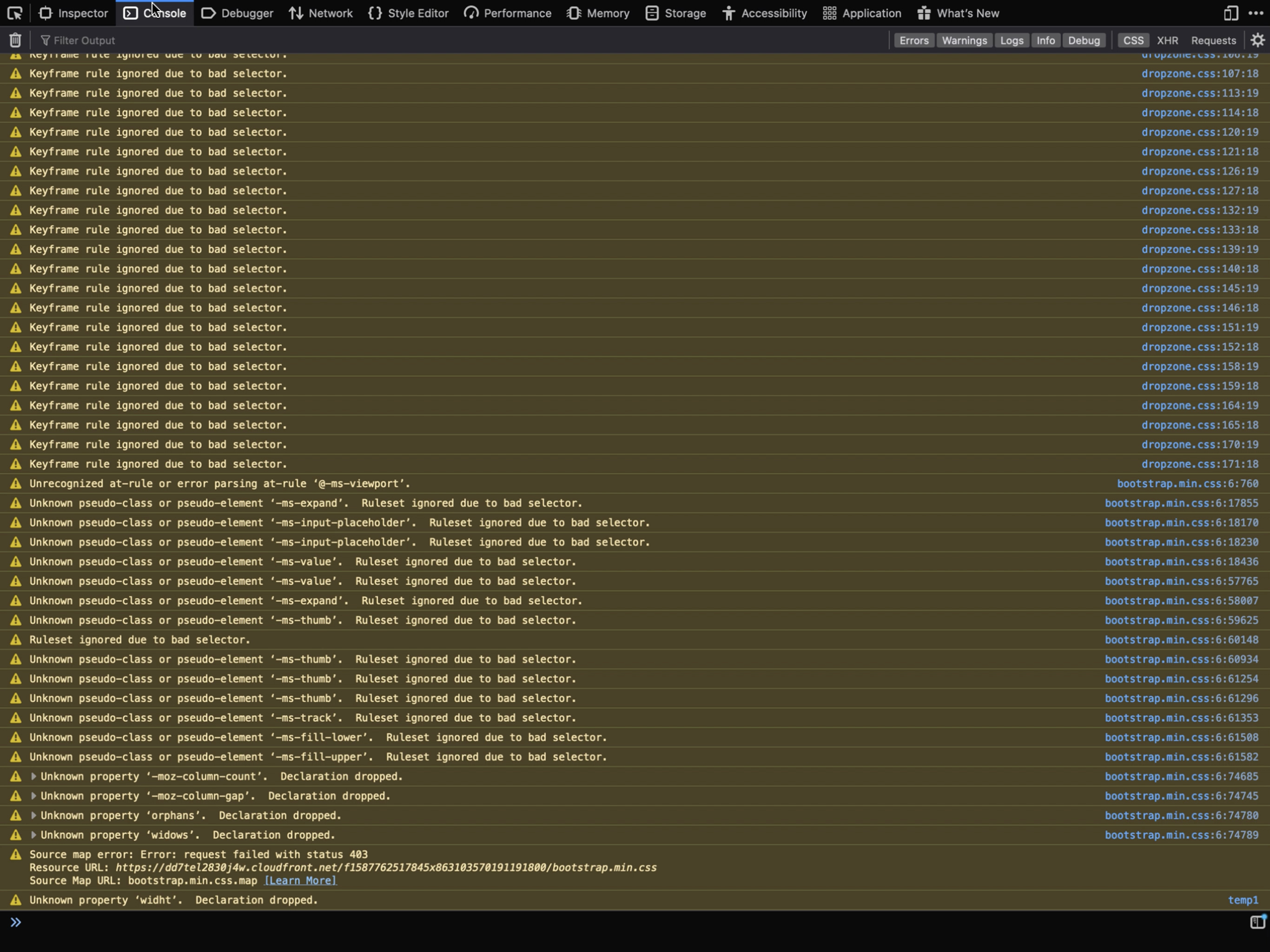
Task: Open source link bootstrap.min.css:6:17855
Action: (1182, 503)
